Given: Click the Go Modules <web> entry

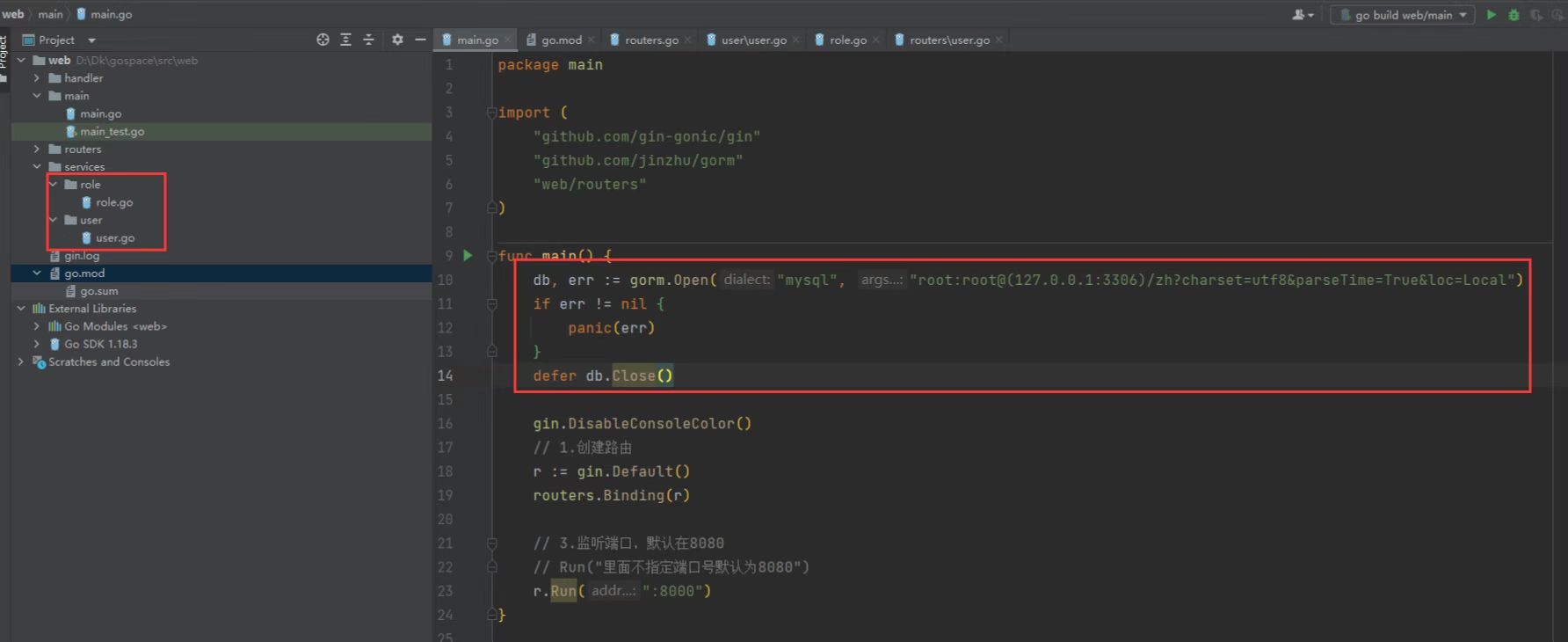Looking at the screenshot, I should [115, 326].
